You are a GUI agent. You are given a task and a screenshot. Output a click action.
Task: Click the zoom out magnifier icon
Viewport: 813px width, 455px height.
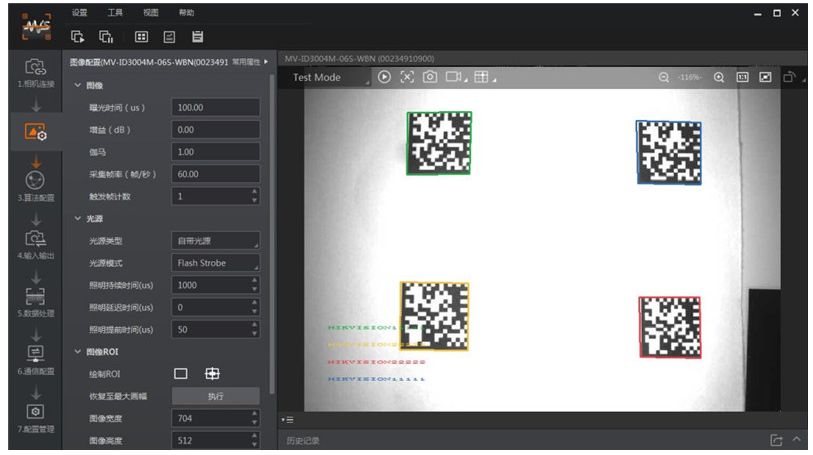(x=663, y=77)
